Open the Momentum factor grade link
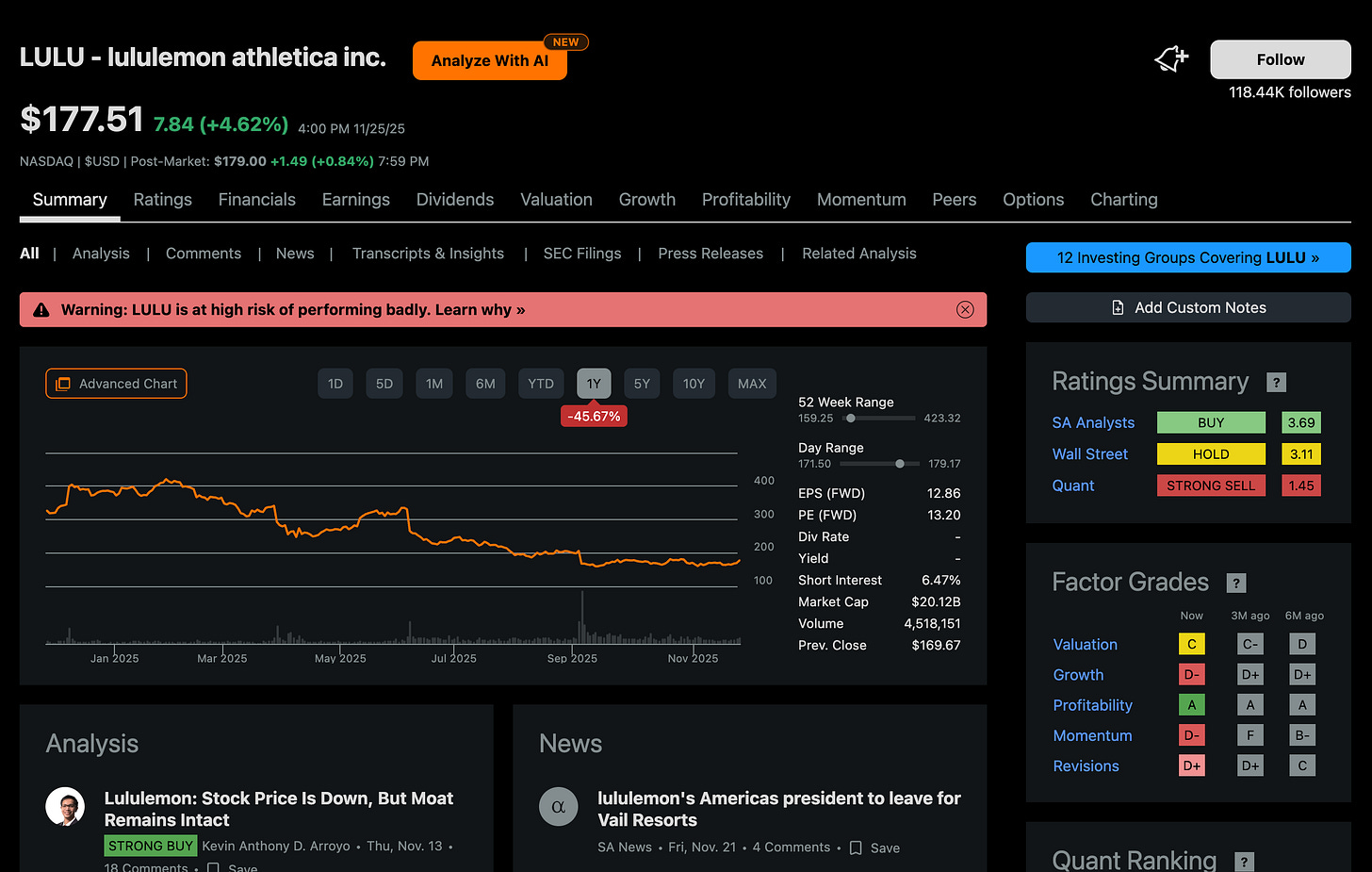 click(1093, 735)
